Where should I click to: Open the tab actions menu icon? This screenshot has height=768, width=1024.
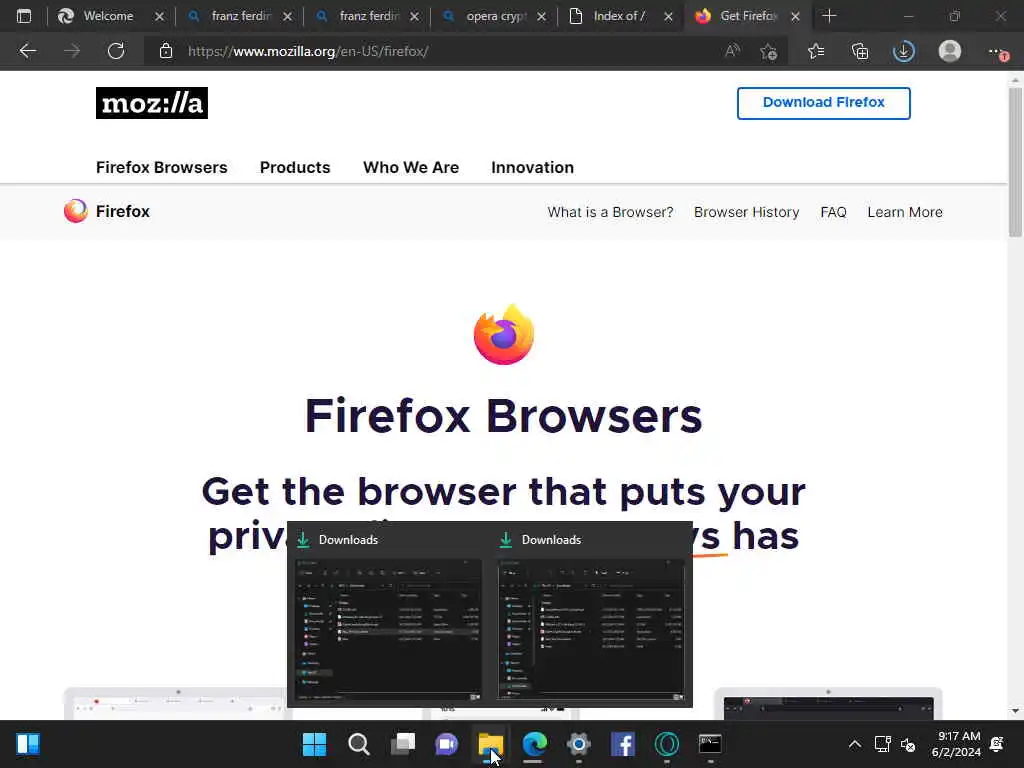24,16
